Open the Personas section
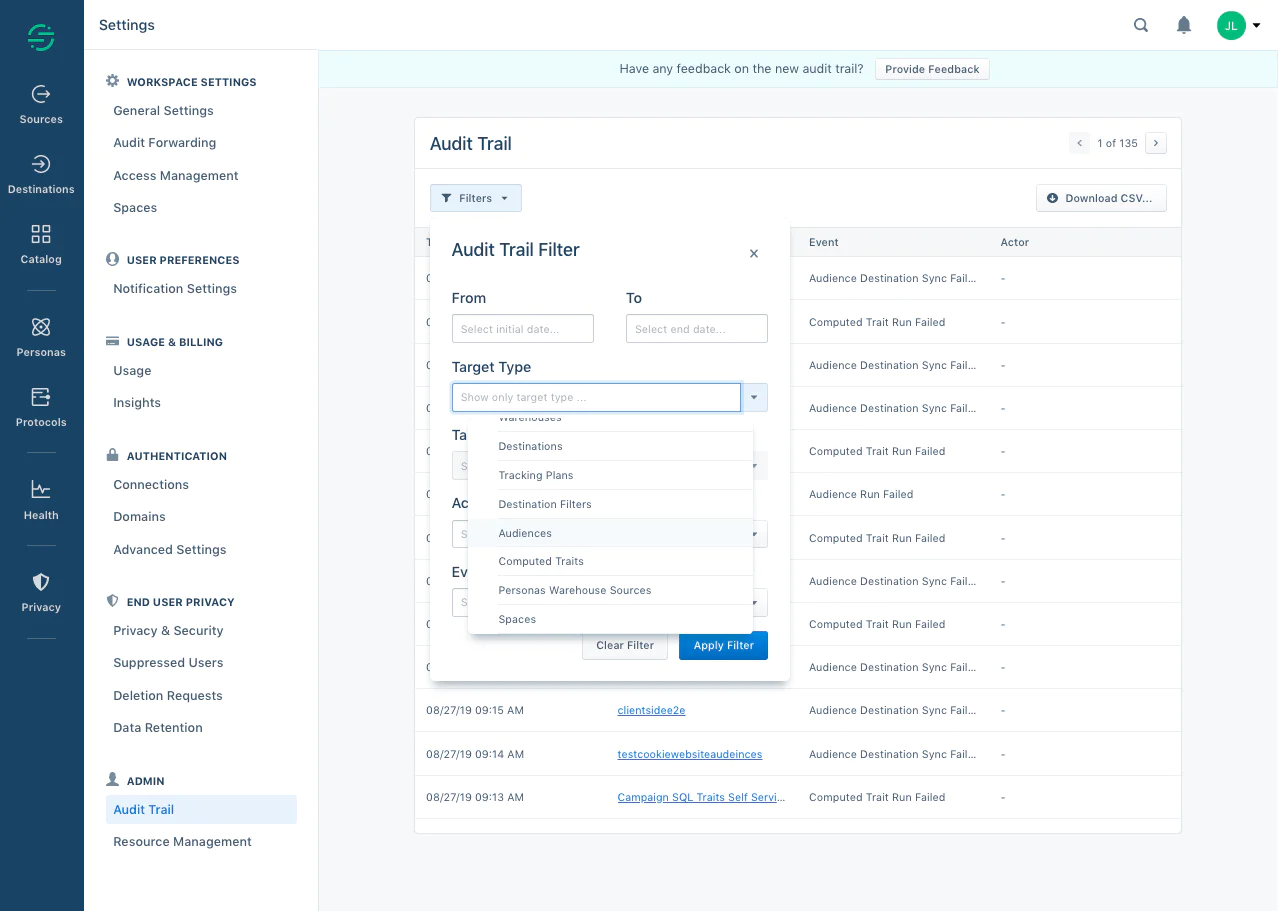Screen dimensions: 1278x911 (40, 336)
